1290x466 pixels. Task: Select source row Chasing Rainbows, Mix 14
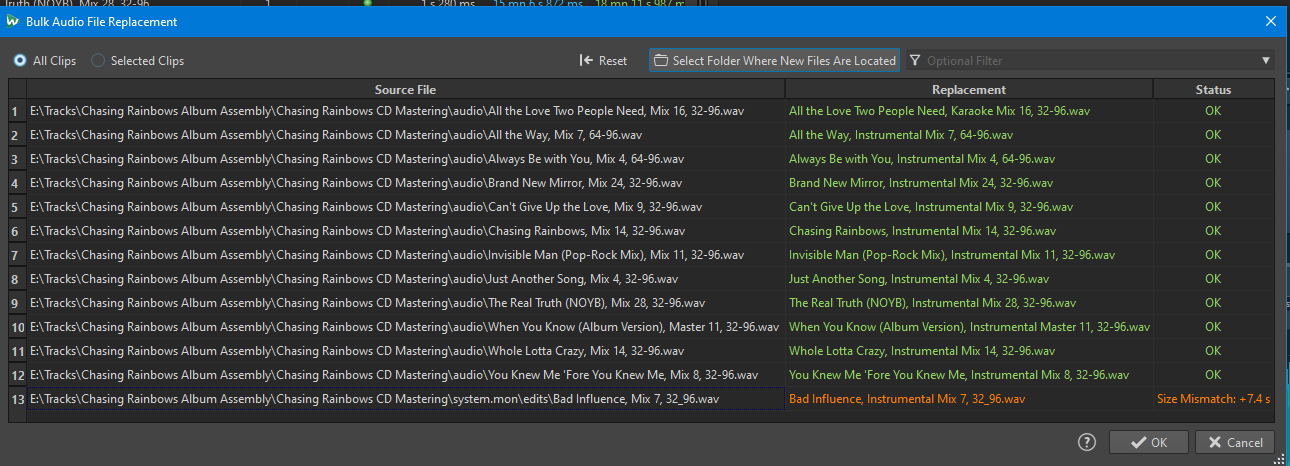(405, 230)
